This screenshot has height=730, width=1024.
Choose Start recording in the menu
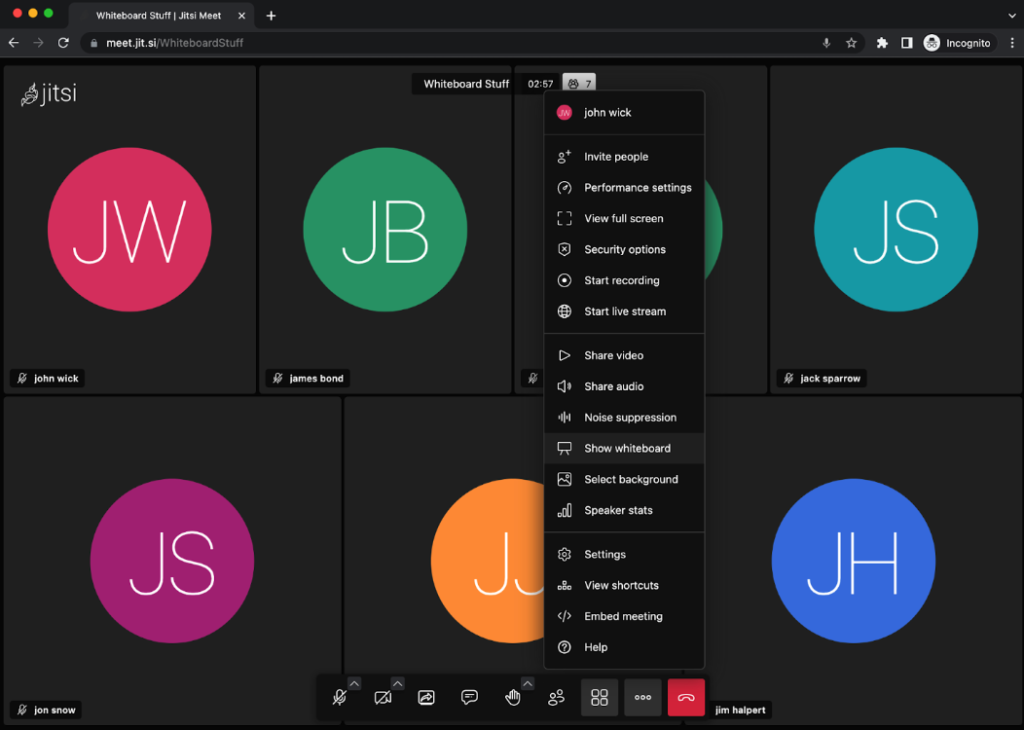pos(621,280)
